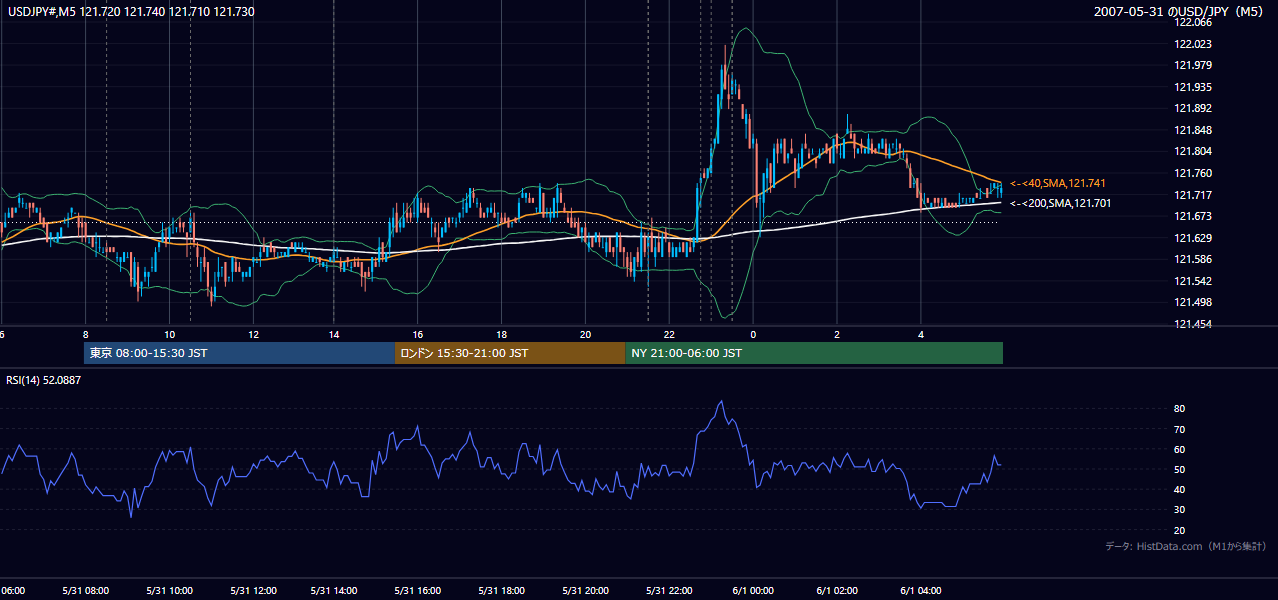This screenshot has height=600, width=1278.
Task: Click the 121.586 price axis label
Action: tap(1194, 259)
